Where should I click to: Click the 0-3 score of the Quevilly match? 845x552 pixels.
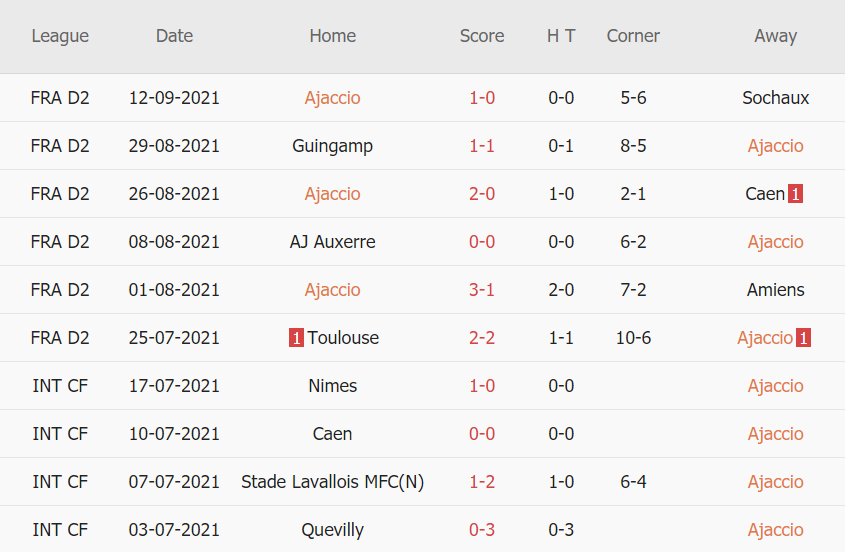pos(482,530)
